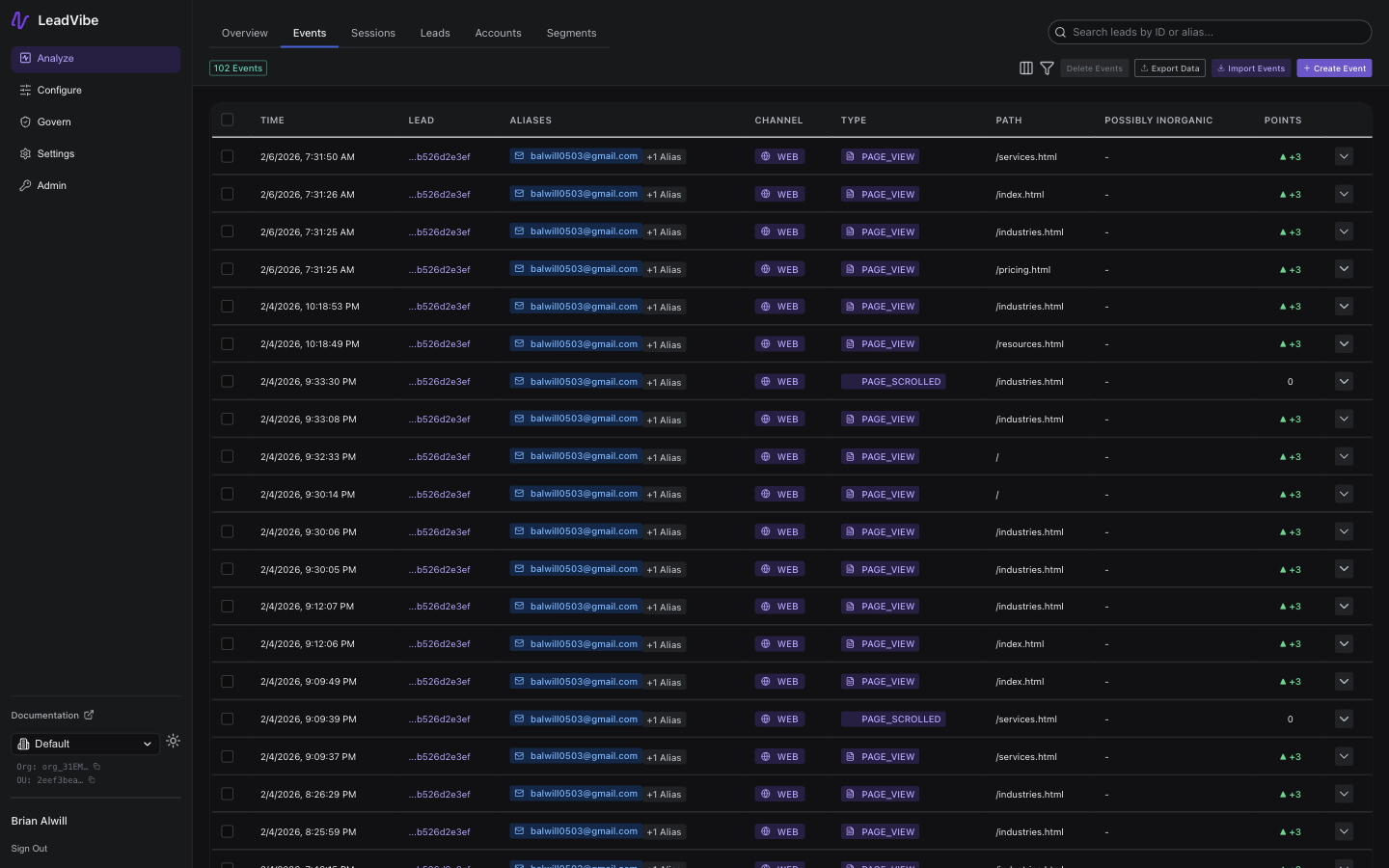Check the checkbox beside the PAGE_SCROLLED event

pyautogui.click(x=228, y=381)
